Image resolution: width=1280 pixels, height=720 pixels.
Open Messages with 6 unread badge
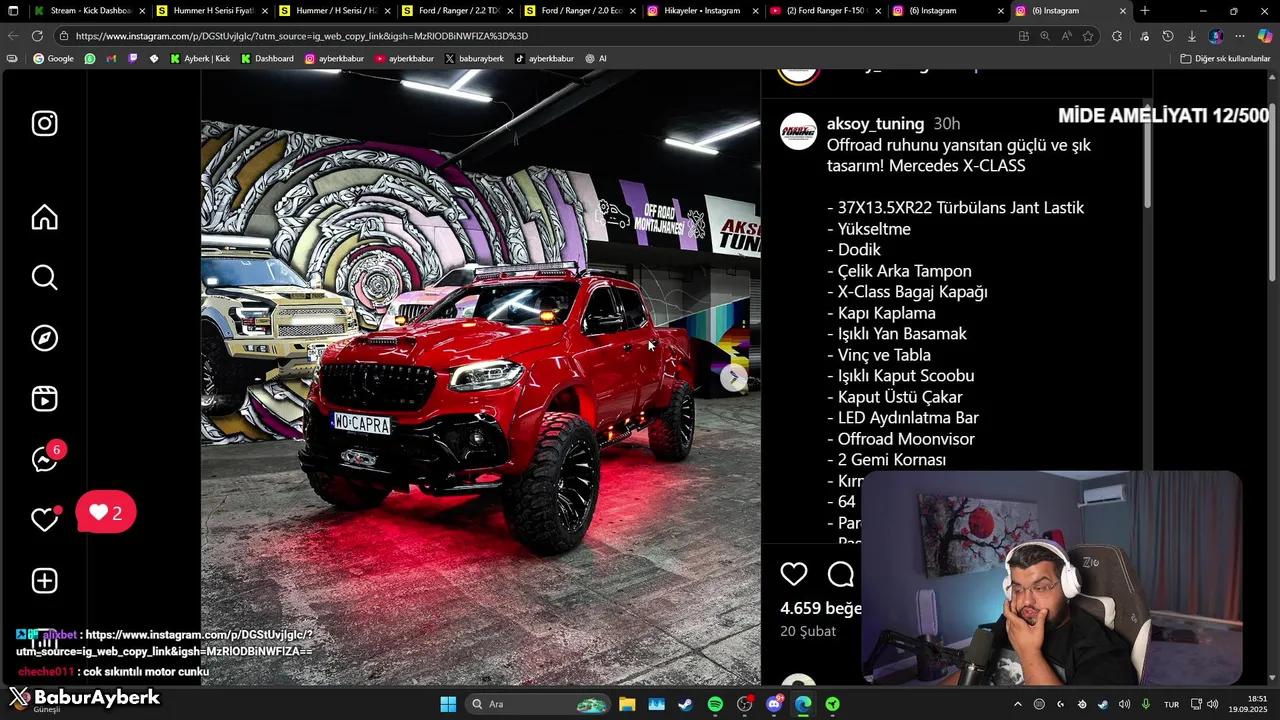click(46, 457)
